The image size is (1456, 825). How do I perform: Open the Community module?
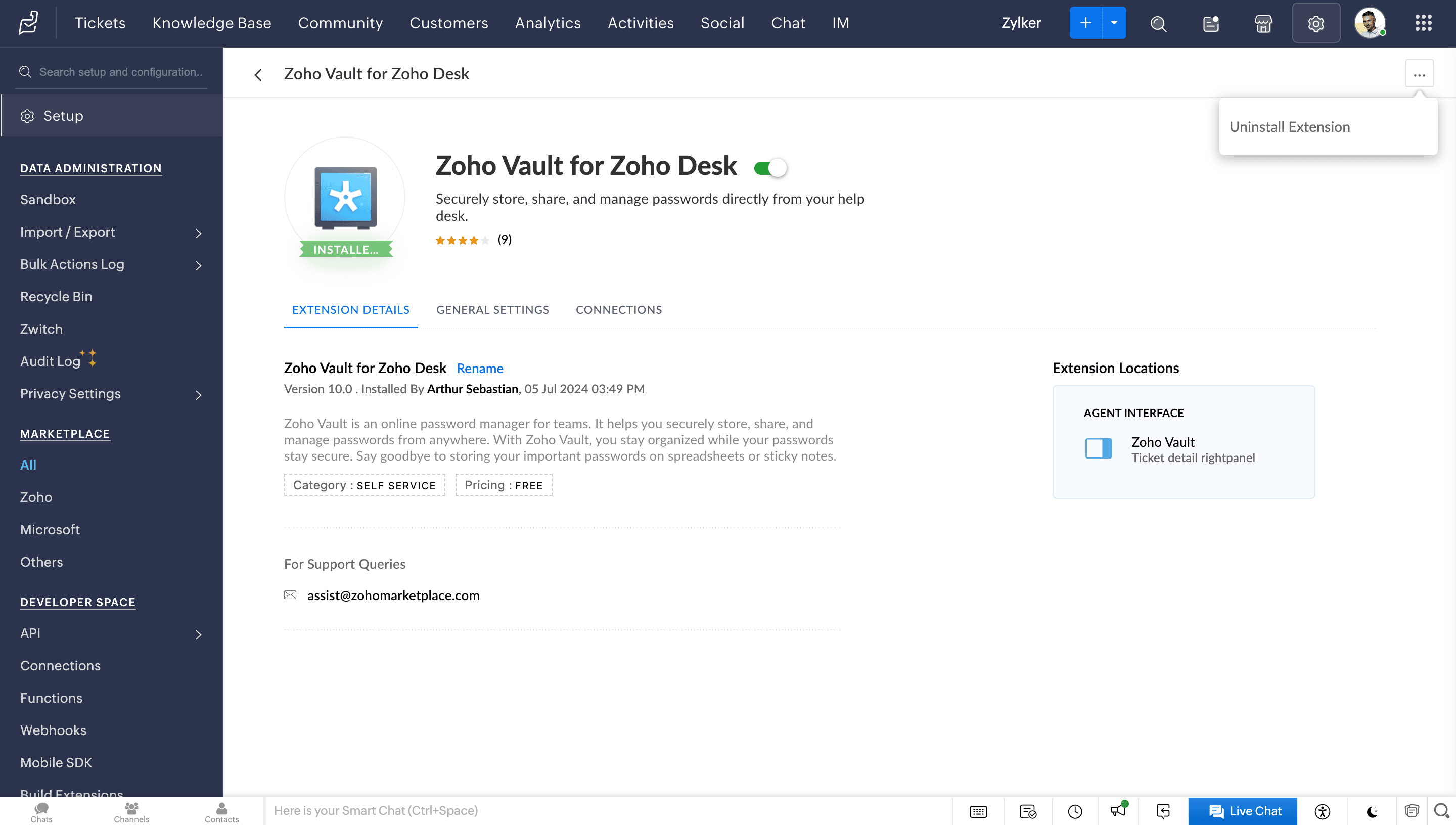tap(340, 23)
